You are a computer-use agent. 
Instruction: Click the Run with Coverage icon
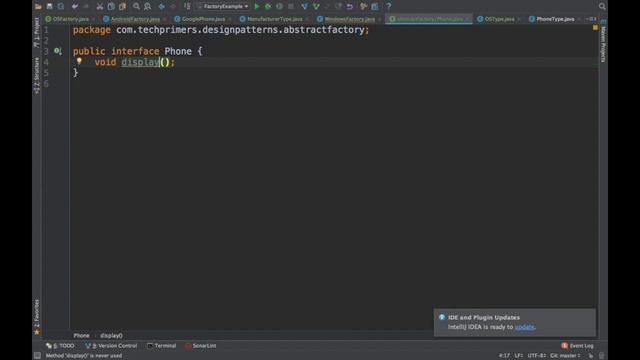pos(279,7)
